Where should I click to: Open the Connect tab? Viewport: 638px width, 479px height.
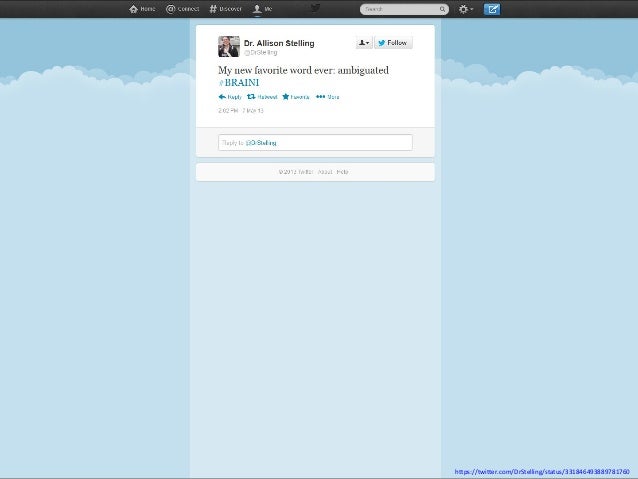(x=183, y=9)
